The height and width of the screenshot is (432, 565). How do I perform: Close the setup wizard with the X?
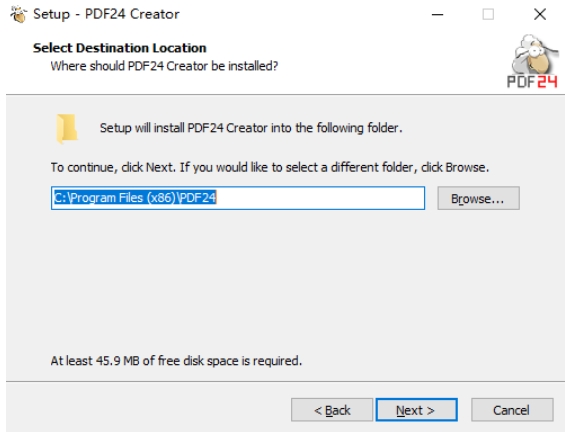[540, 14]
